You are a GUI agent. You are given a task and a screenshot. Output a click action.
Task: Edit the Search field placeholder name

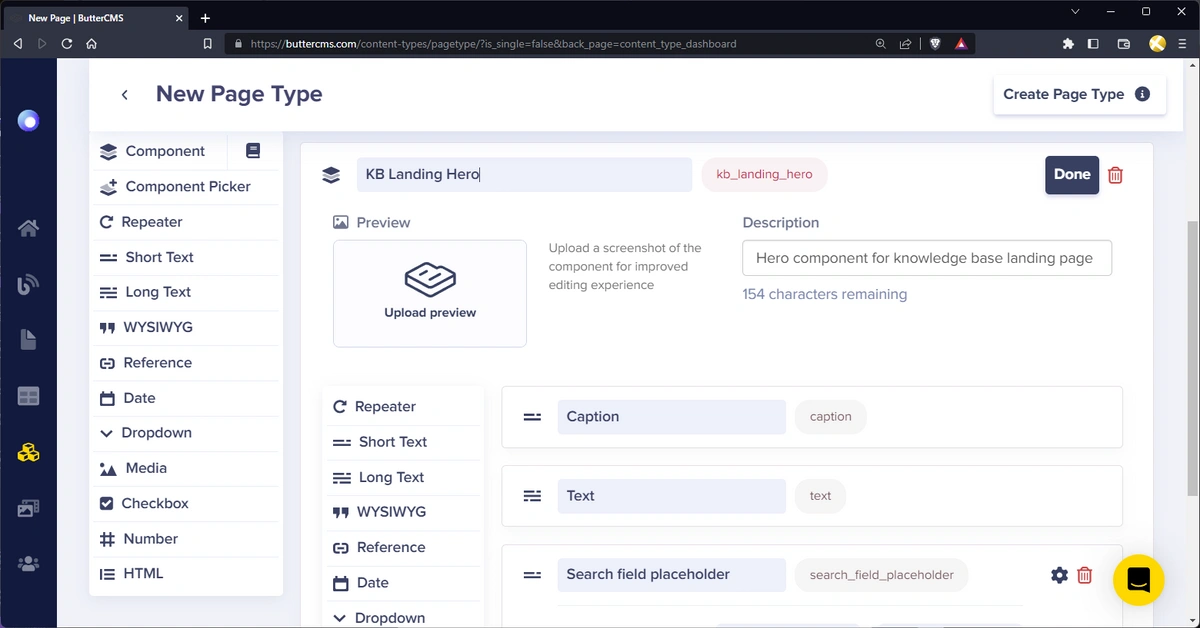pyautogui.click(x=672, y=575)
